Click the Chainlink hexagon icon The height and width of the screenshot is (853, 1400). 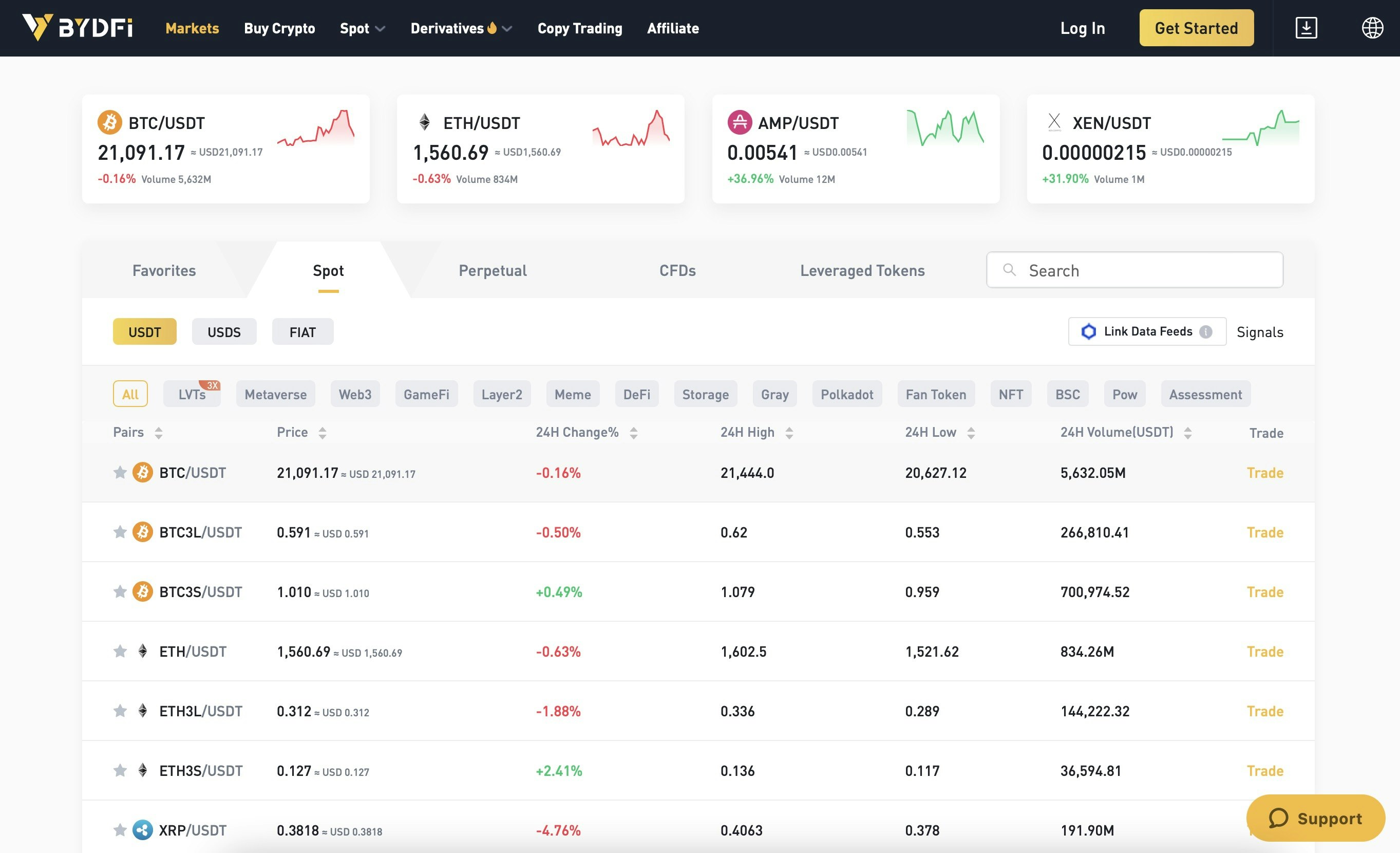coord(1088,331)
